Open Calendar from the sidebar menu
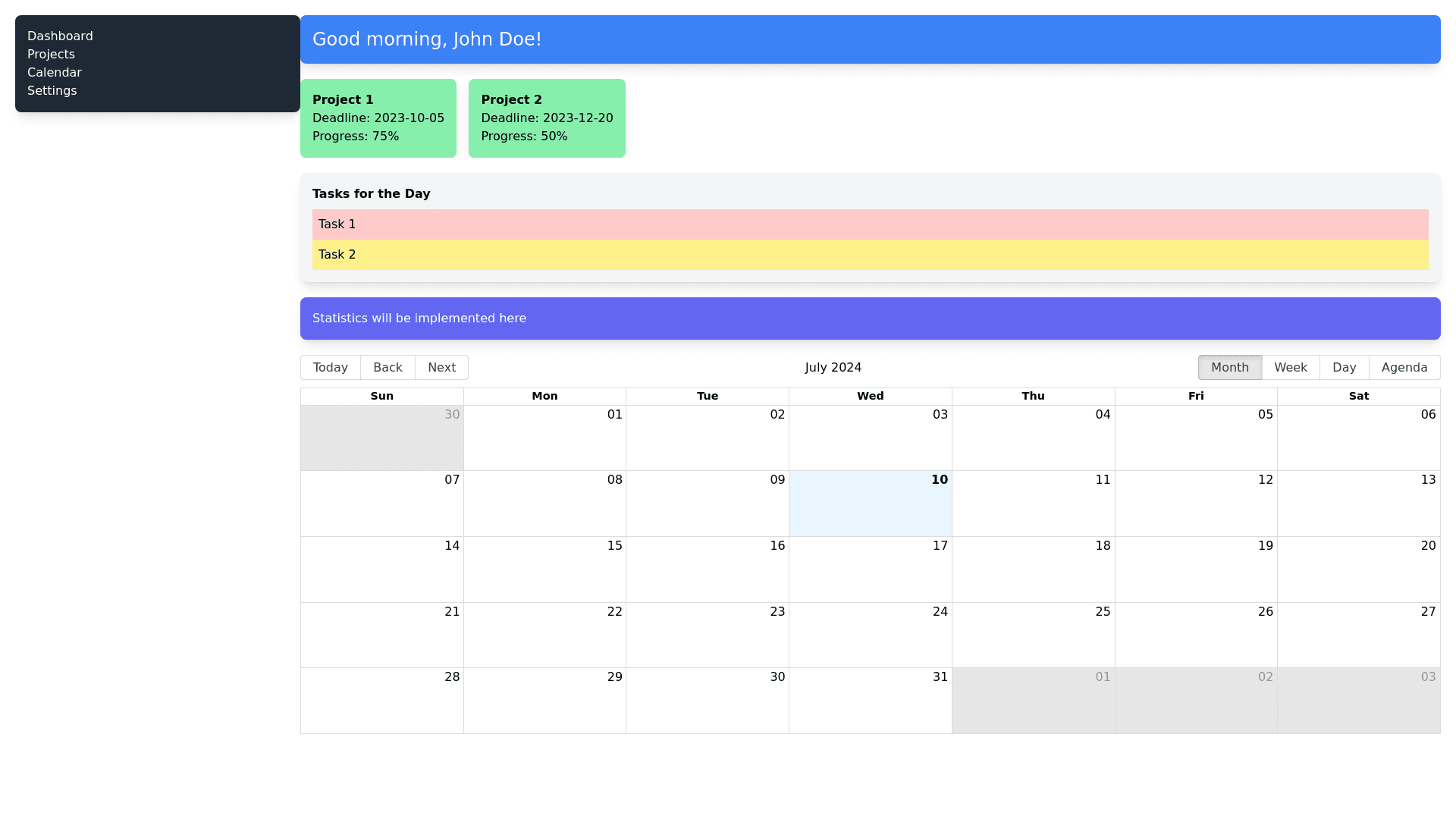1456x819 pixels. tap(54, 73)
